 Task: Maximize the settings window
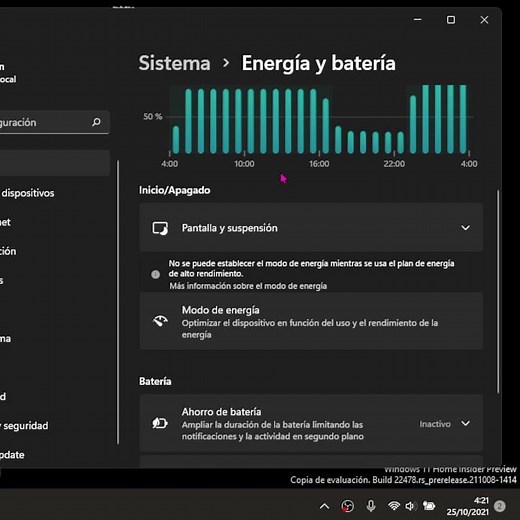click(451, 20)
